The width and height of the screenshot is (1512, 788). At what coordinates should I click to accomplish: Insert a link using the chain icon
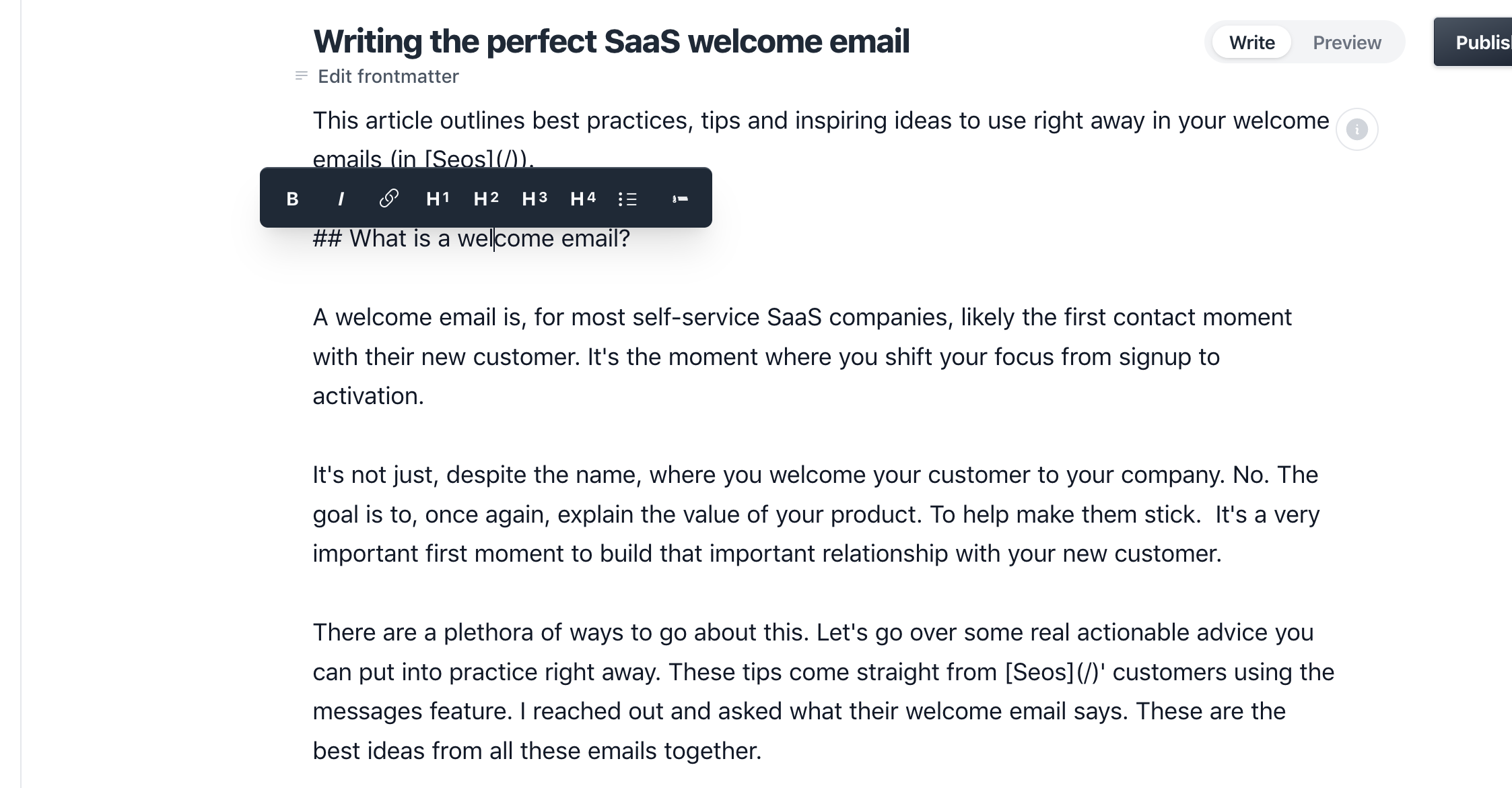click(x=388, y=199)
